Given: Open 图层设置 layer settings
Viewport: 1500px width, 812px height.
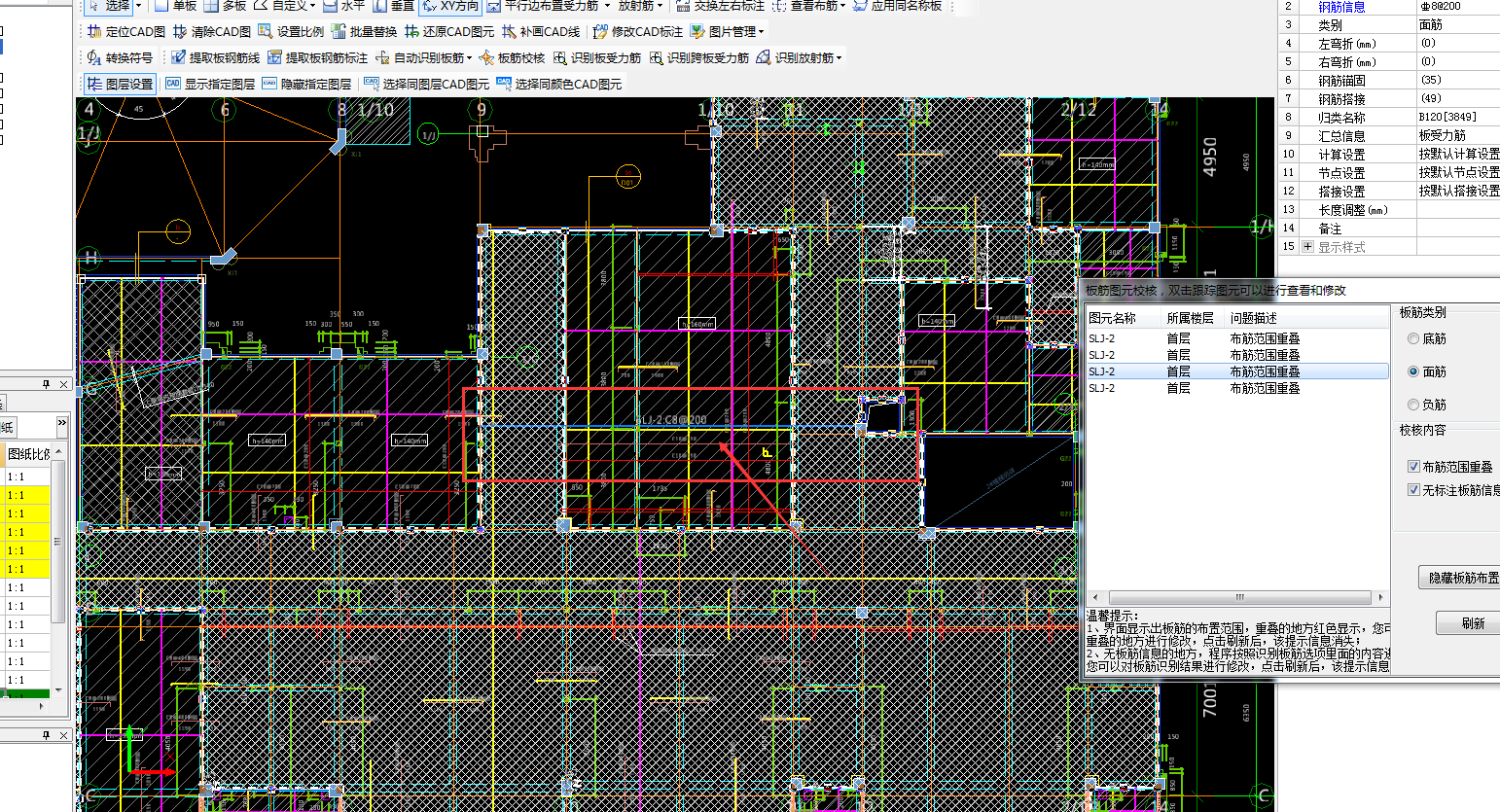Looking at the screenshot, I should pyautogui.click(x=120, y=84).
